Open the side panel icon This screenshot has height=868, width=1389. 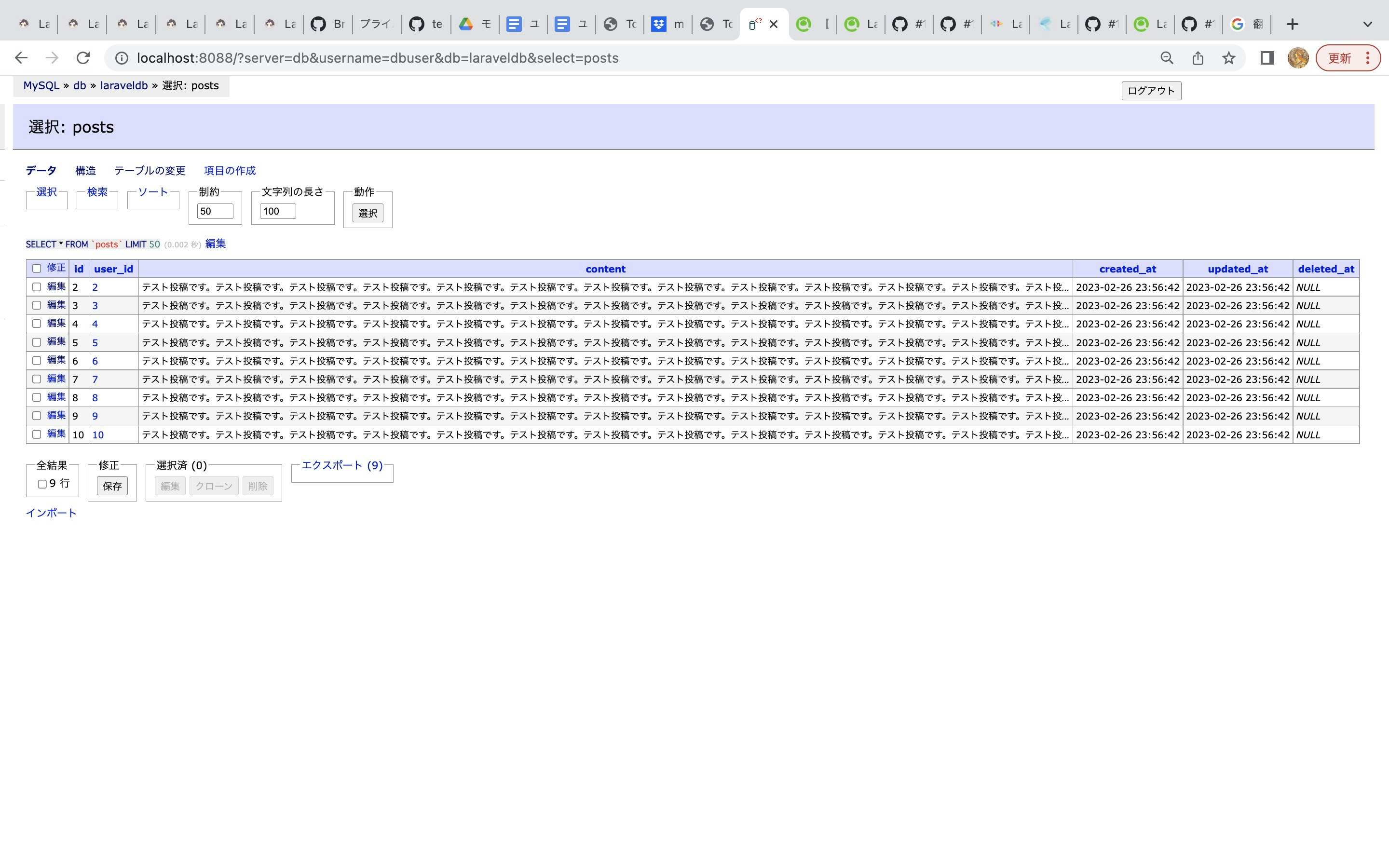click(x=1267, y=58)
